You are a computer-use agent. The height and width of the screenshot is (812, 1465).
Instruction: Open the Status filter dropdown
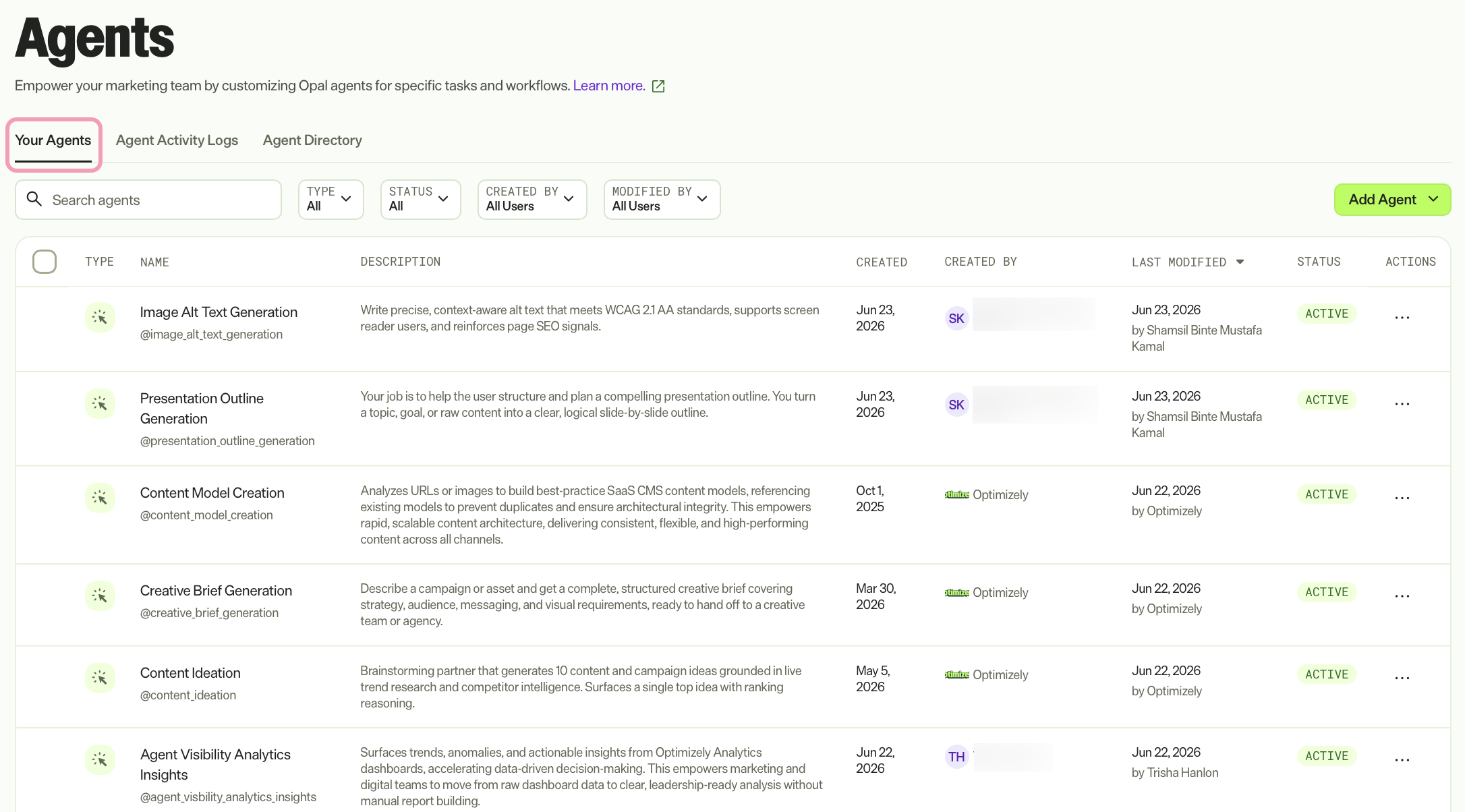pos(420,199)
